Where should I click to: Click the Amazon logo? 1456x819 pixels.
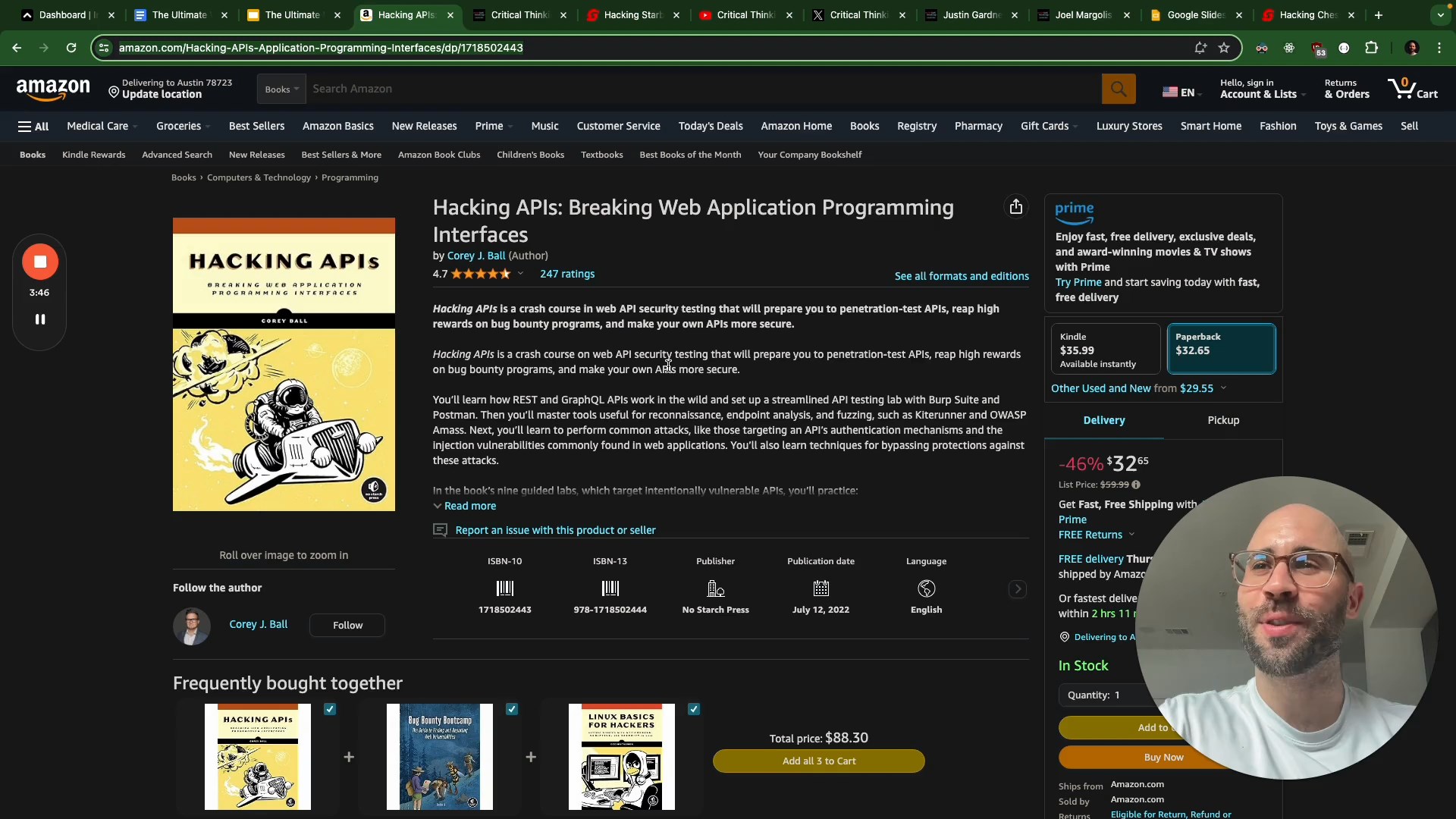pyautogui.click(x=53, y=89)
